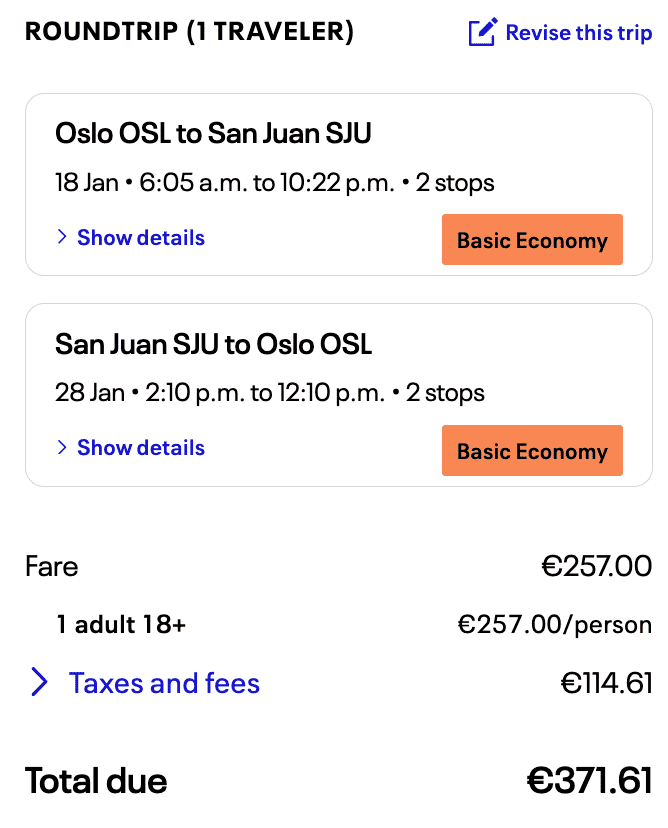Click the ROUNDTRIP (1 TRAVELER) heading
This screenshot has width=668, height=828.
coord(189,32)
